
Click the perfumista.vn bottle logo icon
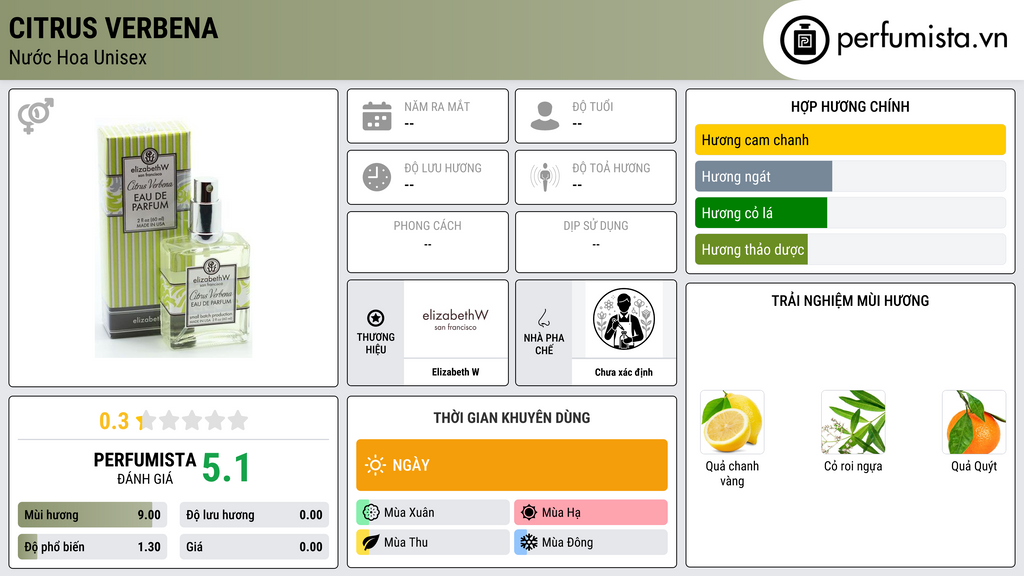coord(805,40)
